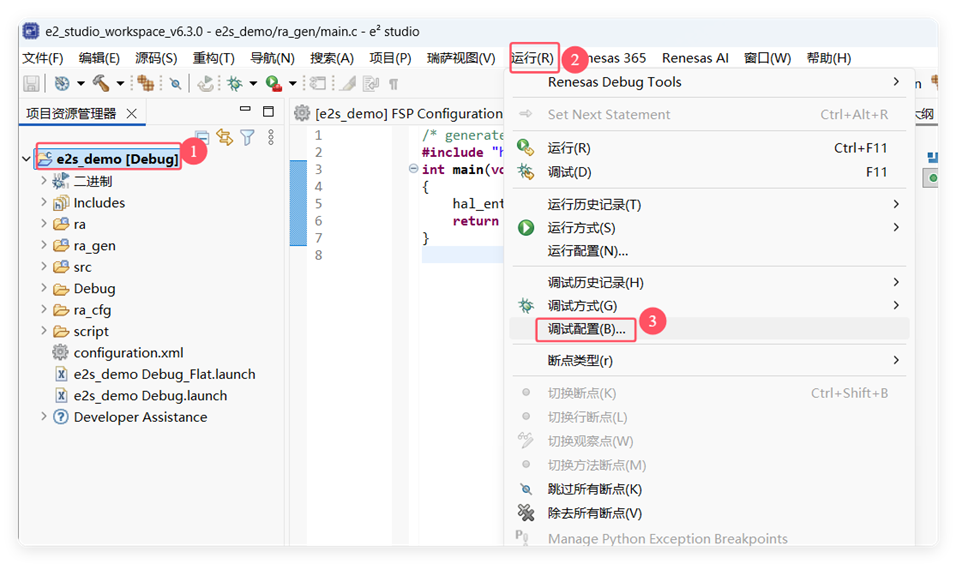The image size is (956, 564).
Task: Select the script folder
Action: pos(91,331)
